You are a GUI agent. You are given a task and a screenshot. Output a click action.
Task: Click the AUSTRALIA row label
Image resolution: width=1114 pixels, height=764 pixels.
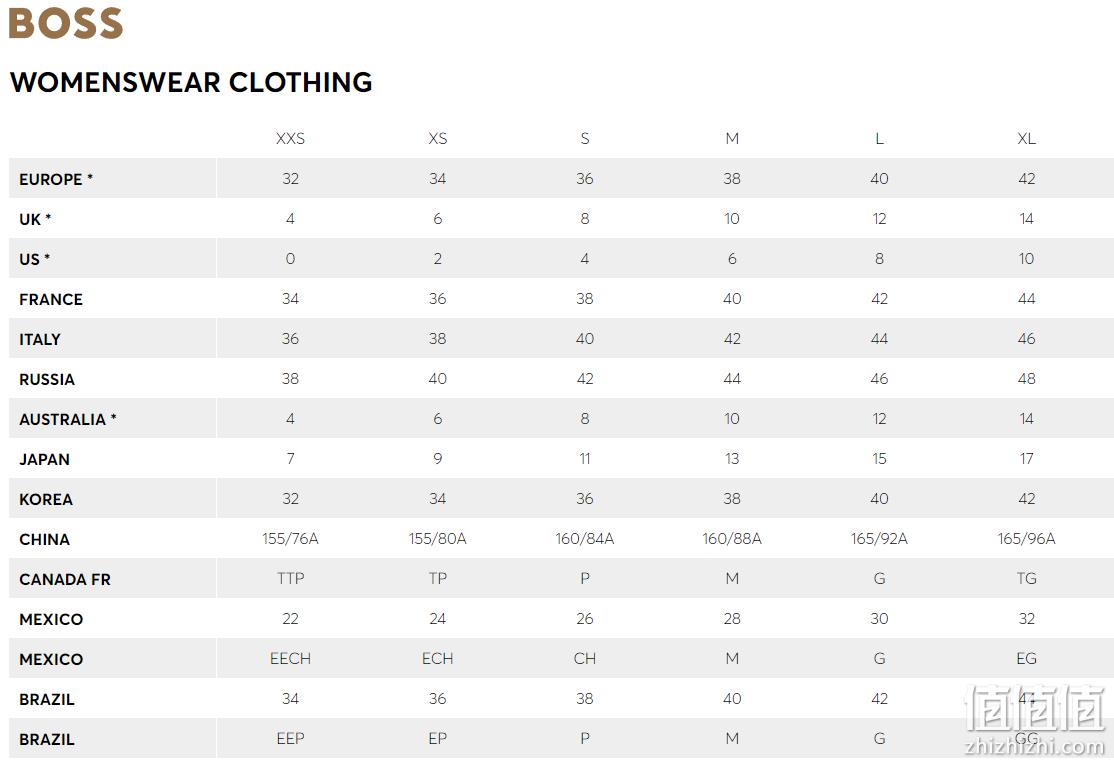pos(67,419)
